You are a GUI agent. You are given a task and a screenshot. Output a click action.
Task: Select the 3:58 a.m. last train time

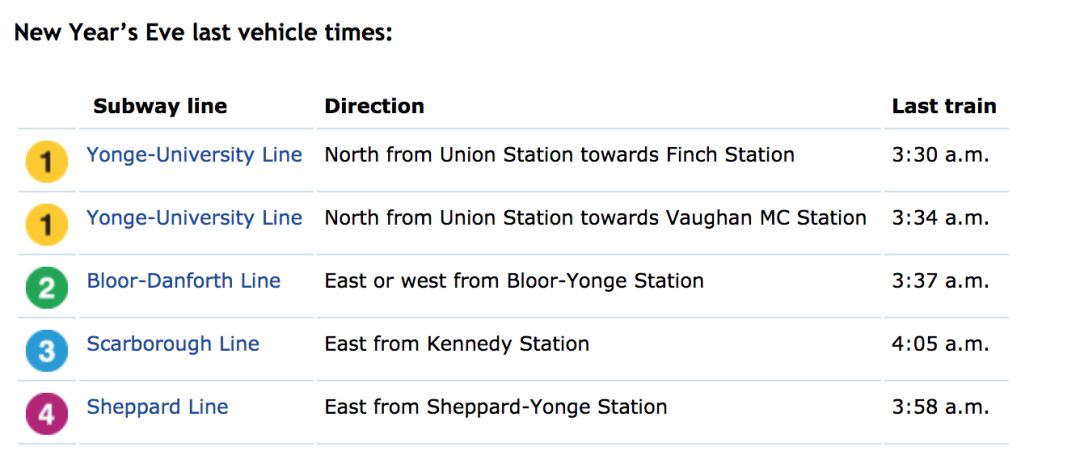coord(940,407)
